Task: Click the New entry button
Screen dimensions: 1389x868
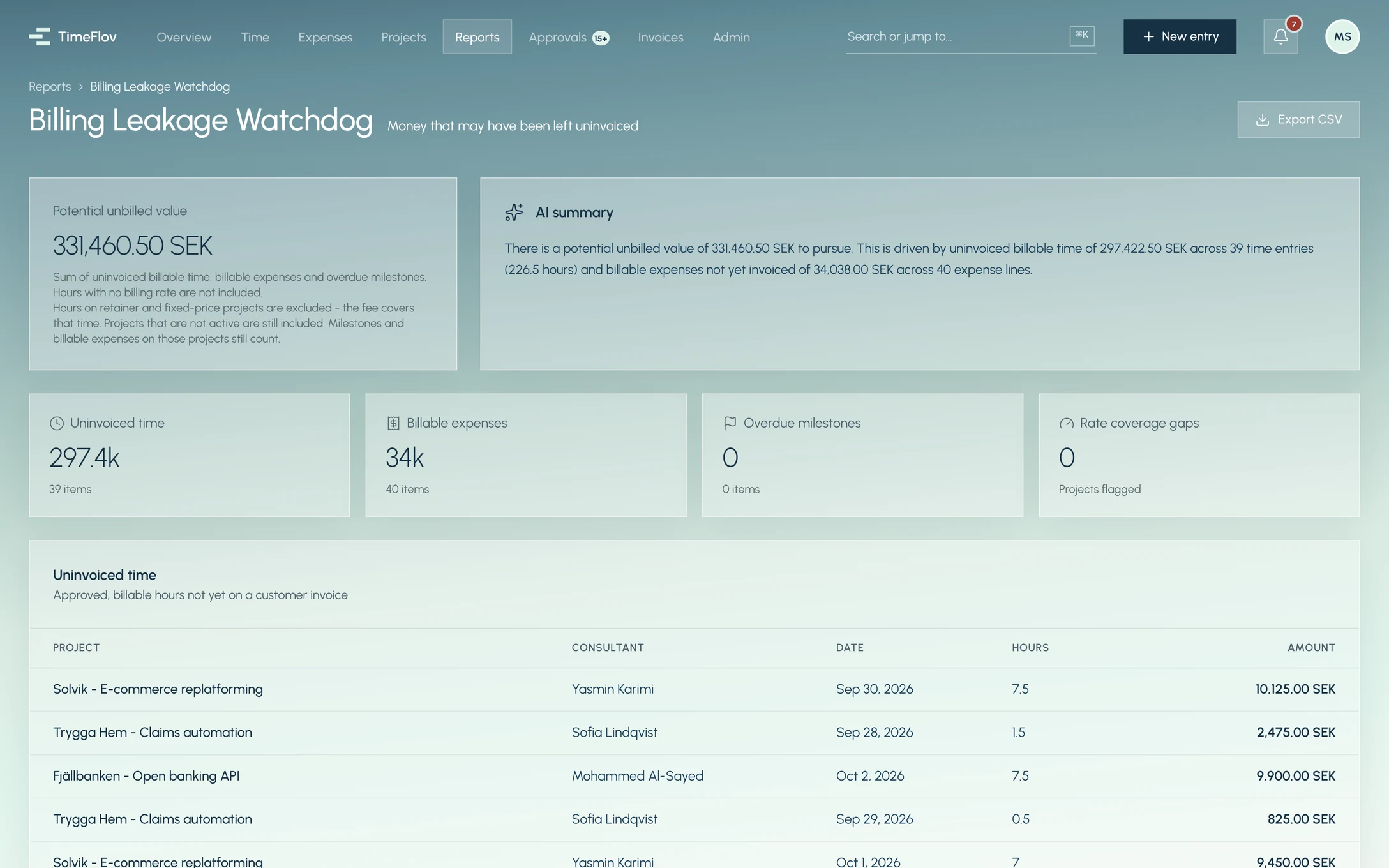Action: [x=1180, y=36]
